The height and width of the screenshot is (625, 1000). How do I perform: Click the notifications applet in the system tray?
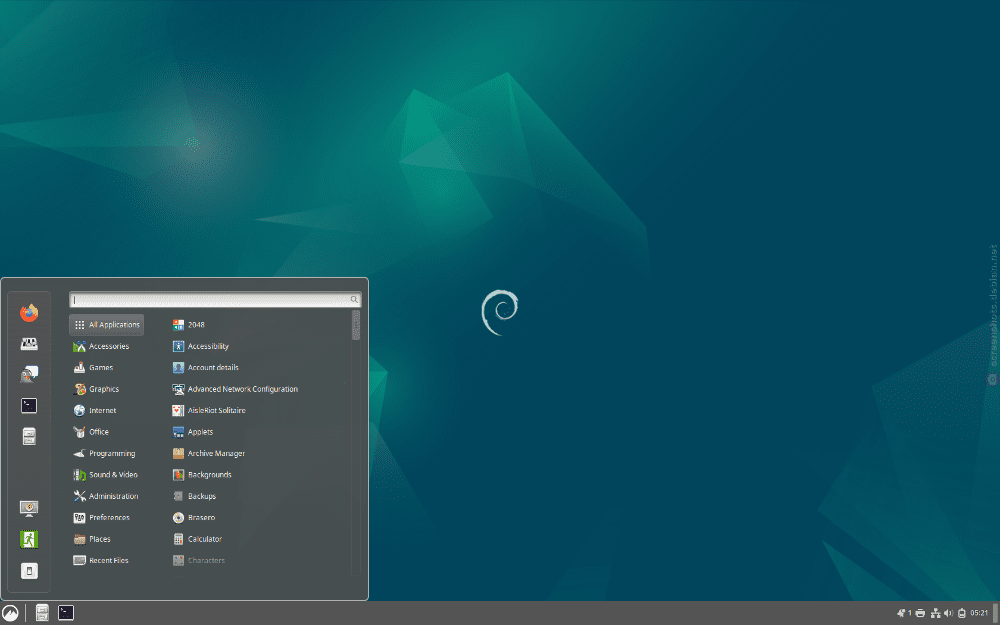[901, 612]
